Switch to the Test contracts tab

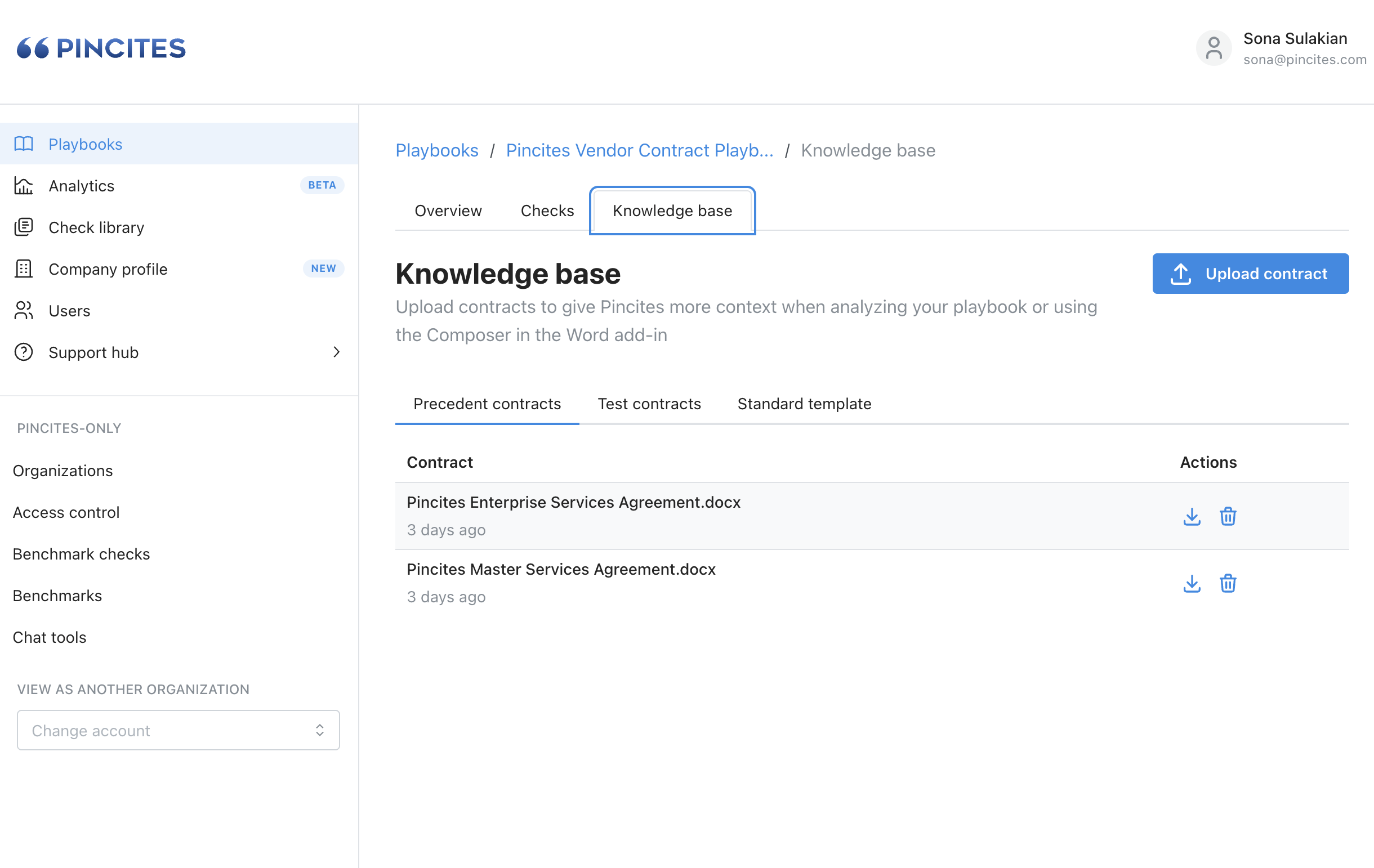649,404
